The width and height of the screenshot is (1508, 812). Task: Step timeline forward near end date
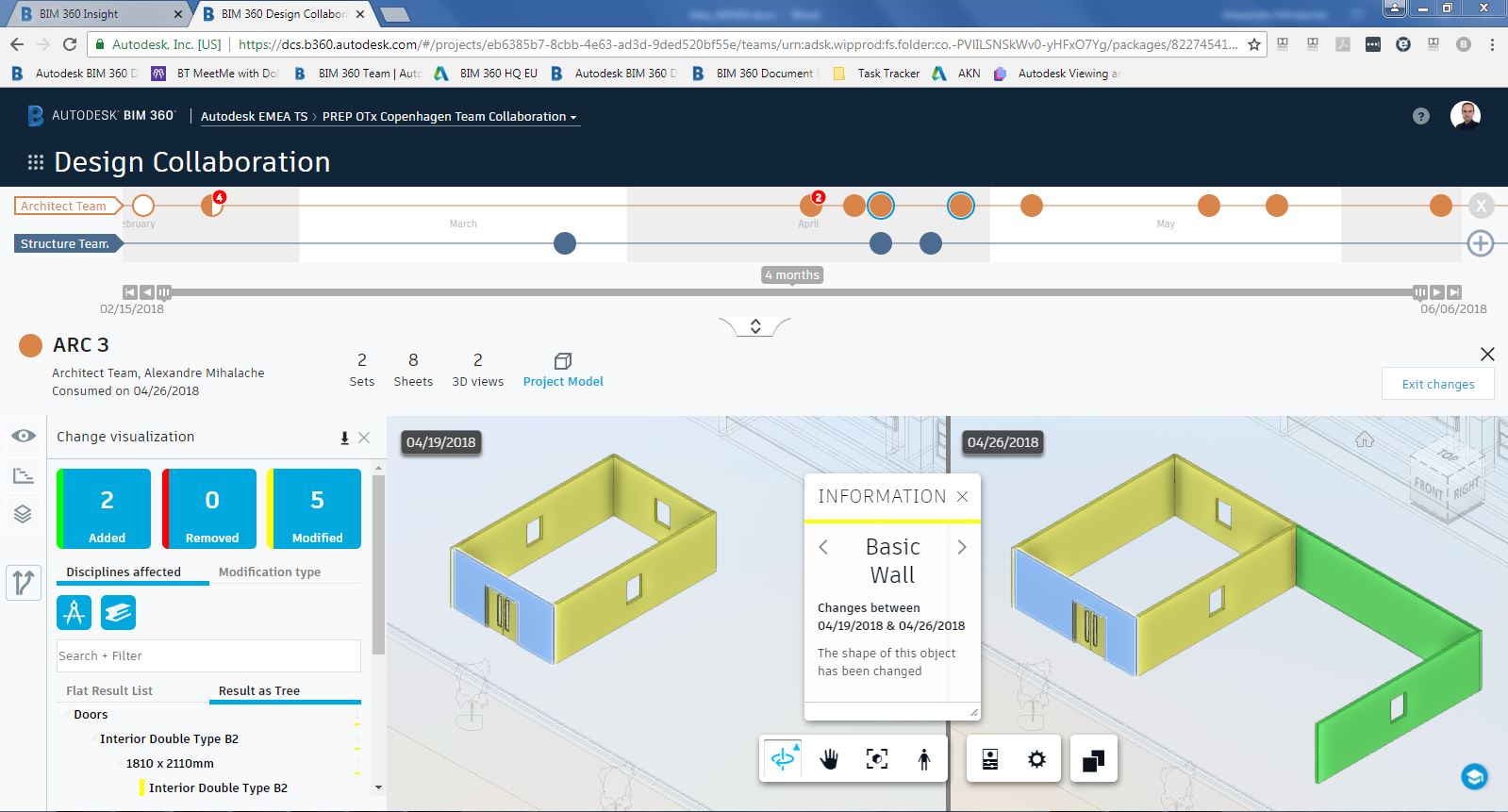pos(1436,292)
